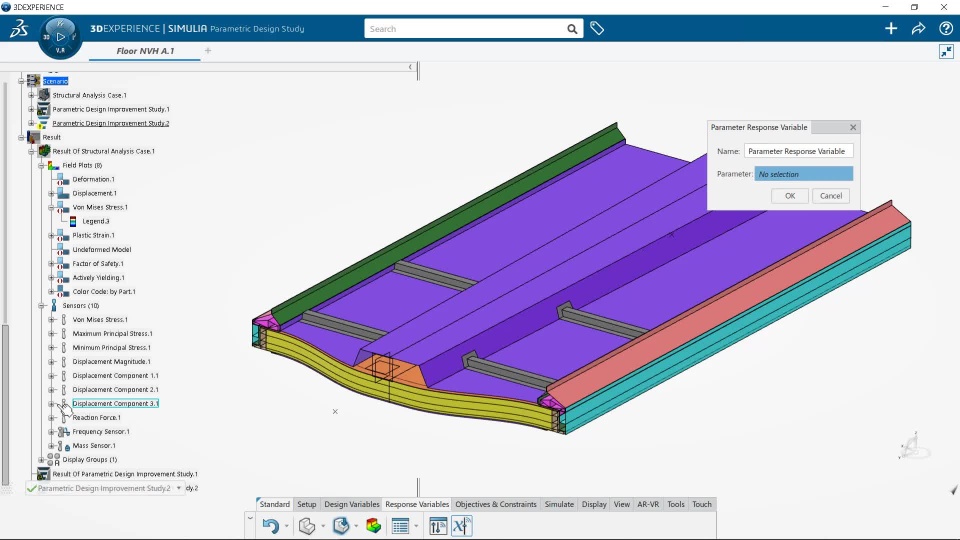This screenshot has width=960, height=540.
Task: Open dropdown beside table list icon
Action: 416,526
